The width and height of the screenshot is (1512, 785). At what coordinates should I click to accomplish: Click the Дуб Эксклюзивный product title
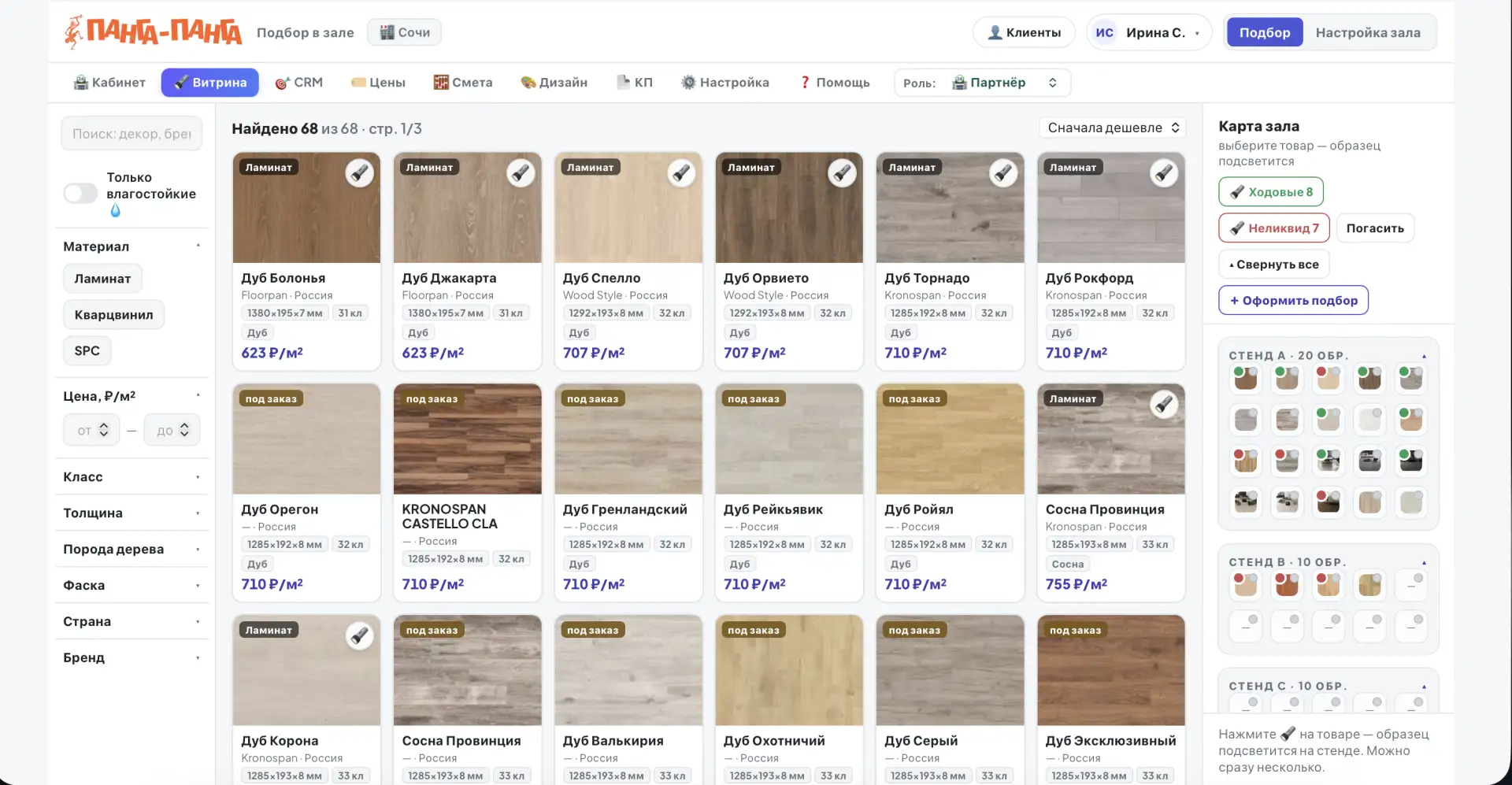1110,741
